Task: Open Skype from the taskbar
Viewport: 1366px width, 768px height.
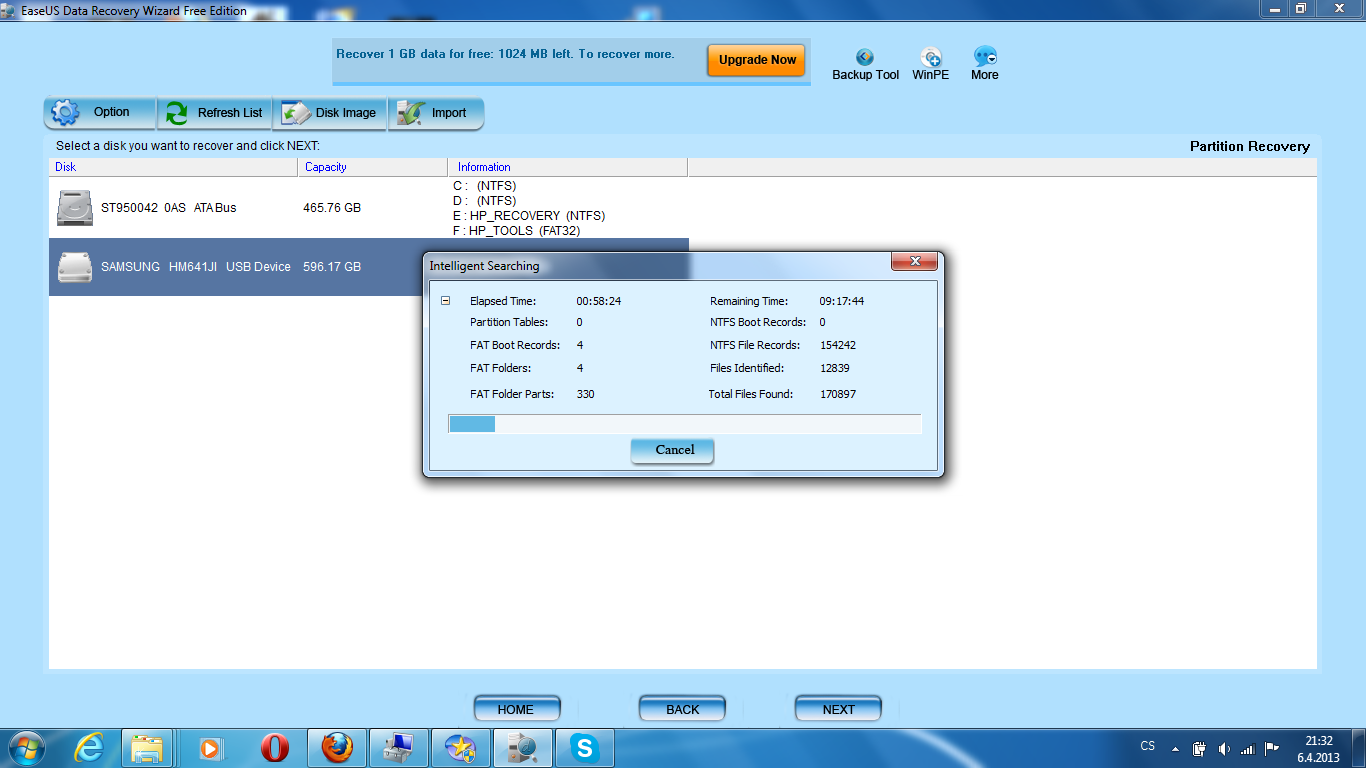Action: pos(585,748)
